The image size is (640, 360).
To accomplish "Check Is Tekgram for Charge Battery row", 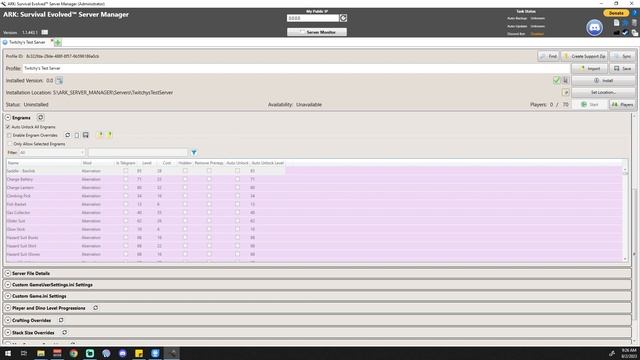I will pos(126,179).
